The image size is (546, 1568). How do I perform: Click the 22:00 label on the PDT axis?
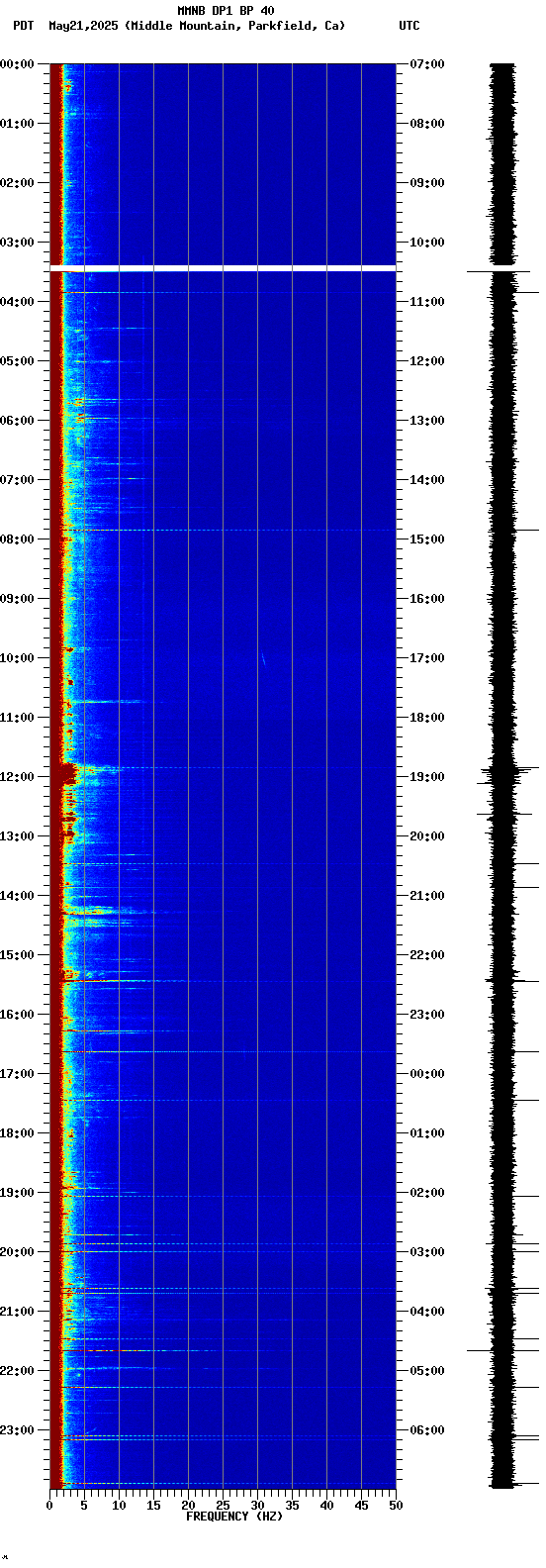[x=17, y=1371]
